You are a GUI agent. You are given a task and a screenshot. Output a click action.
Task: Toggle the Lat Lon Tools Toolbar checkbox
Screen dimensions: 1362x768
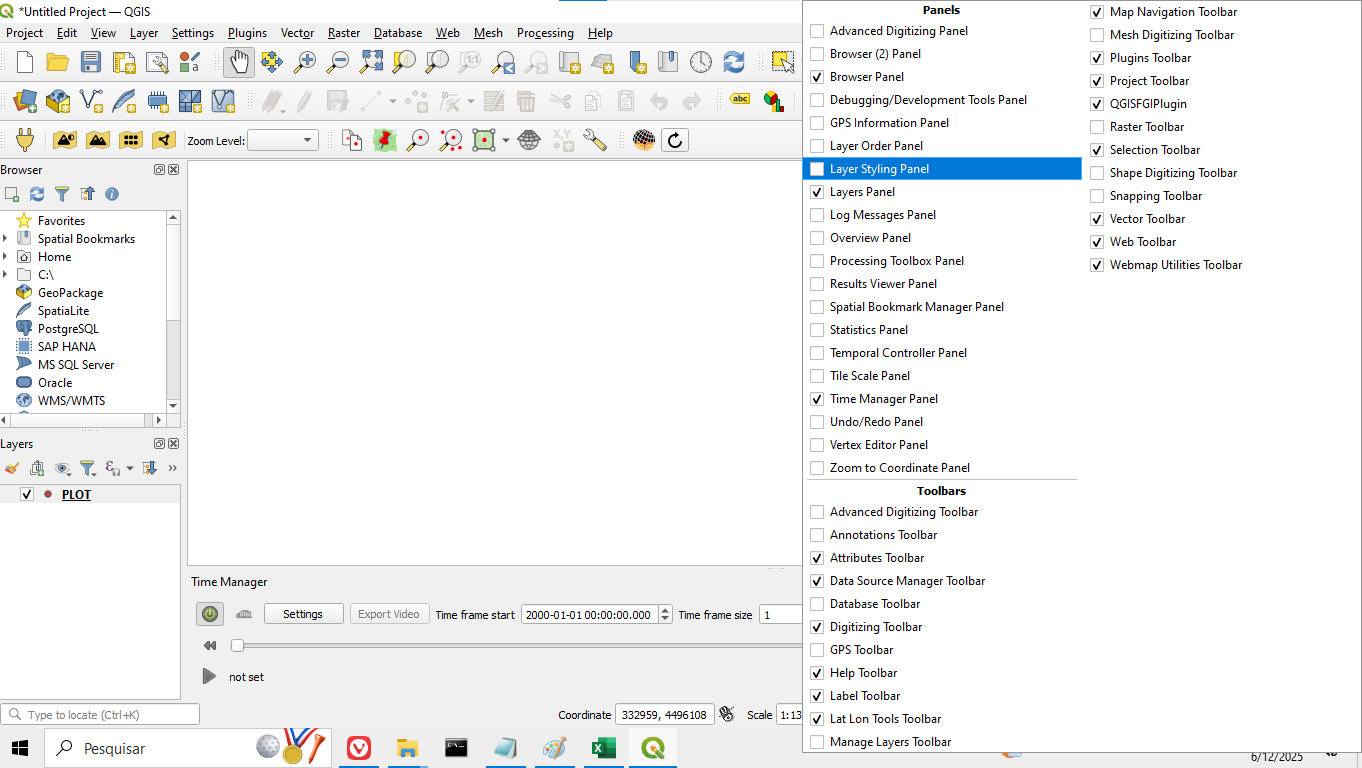pyautogui.click(x=817, y=719)
